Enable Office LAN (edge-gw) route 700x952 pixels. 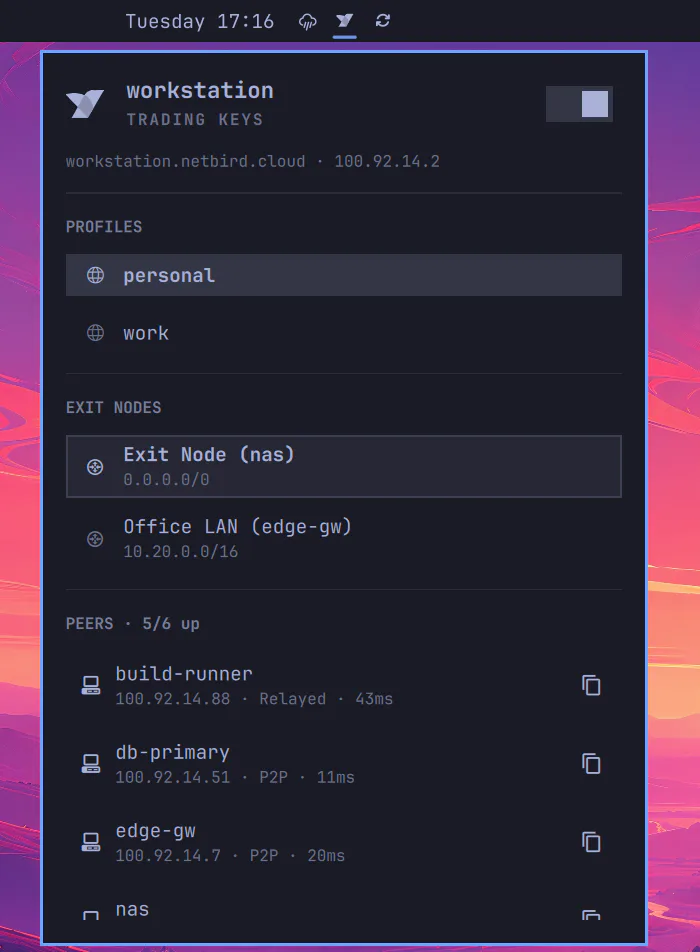(344, 539)
